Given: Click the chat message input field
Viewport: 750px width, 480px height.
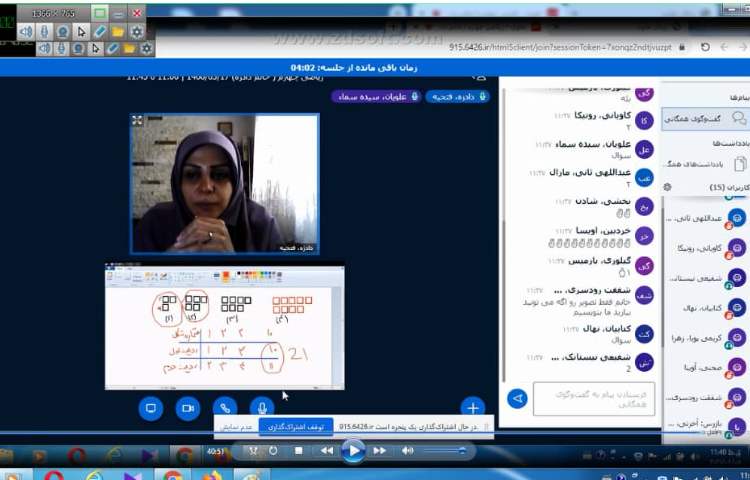Looking at the screenshot, I should 593,398.
